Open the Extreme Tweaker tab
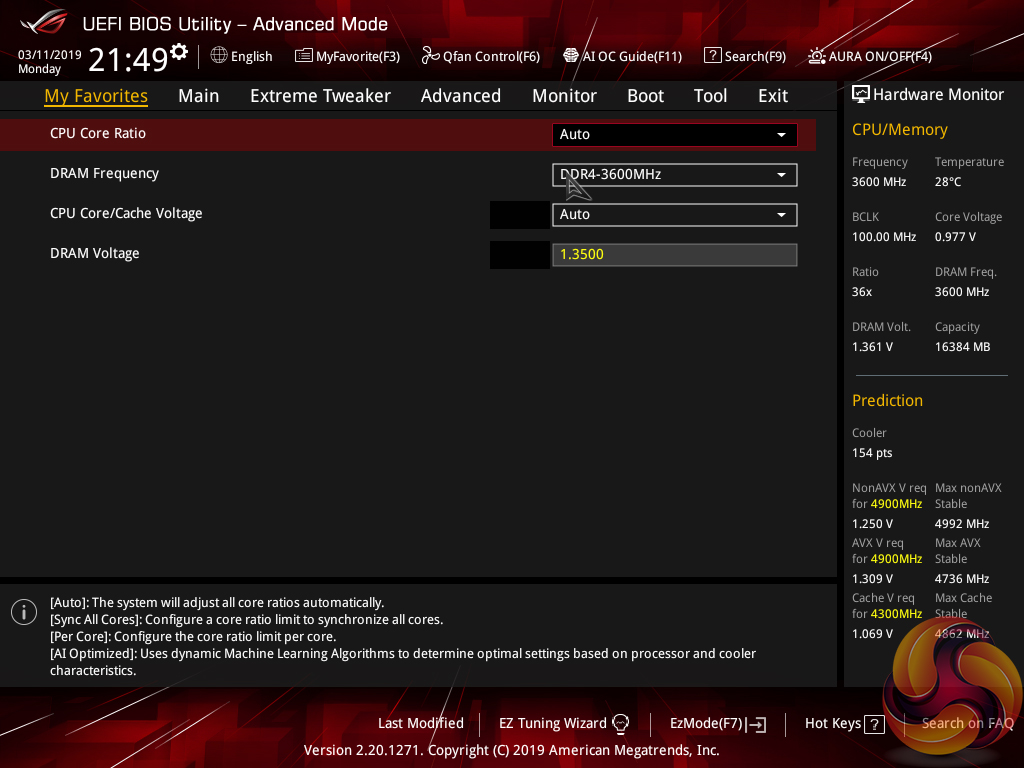 (x=320, y=96)
